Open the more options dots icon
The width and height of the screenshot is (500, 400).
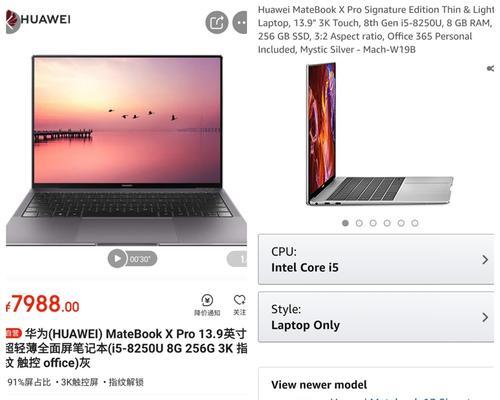coord(240,22)
